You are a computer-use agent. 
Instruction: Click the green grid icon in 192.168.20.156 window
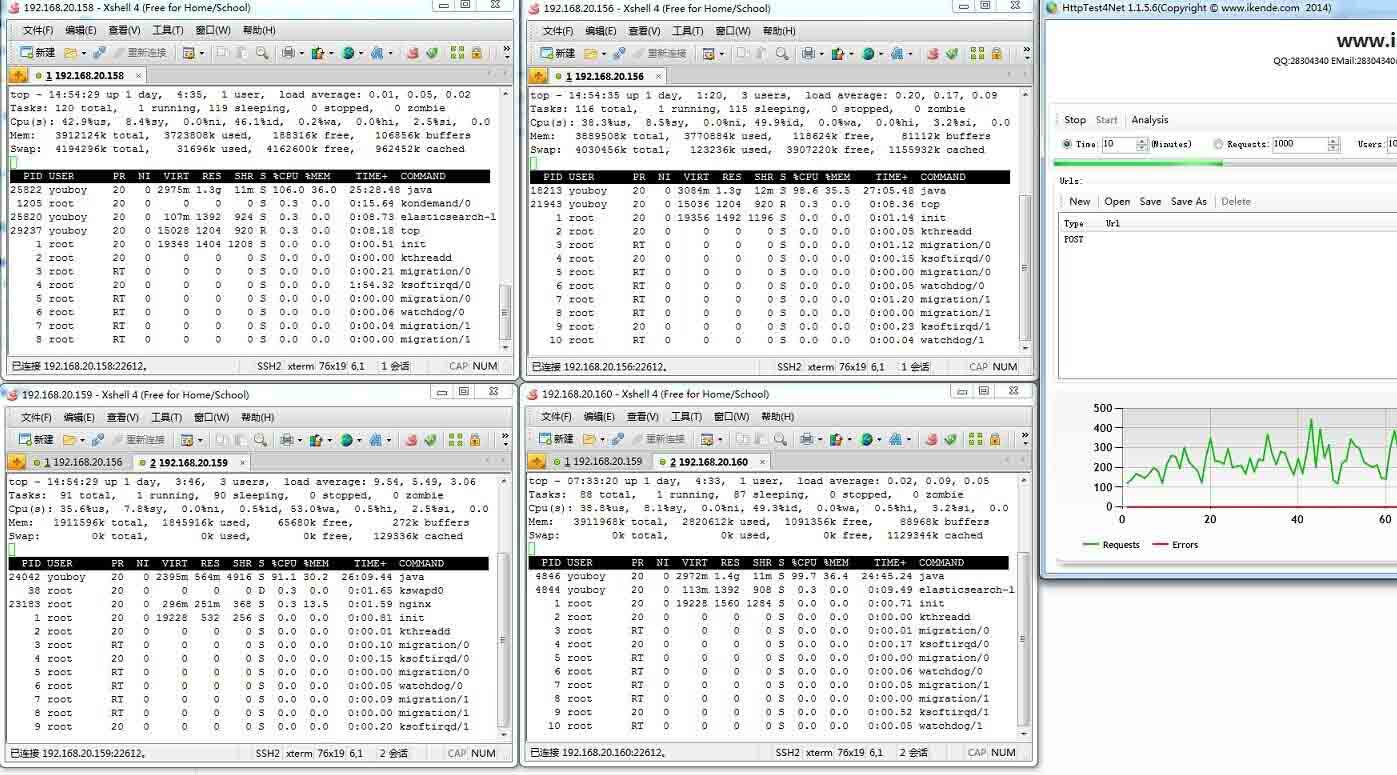pos(975,53)
